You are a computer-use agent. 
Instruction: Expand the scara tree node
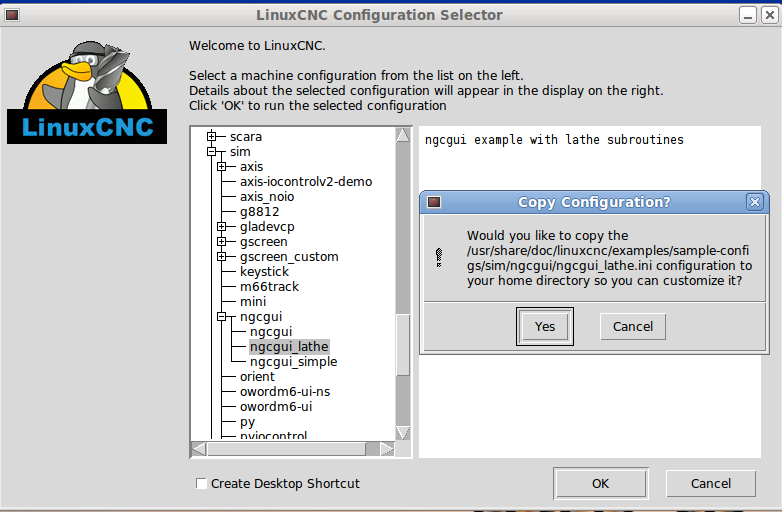(x=212, y=136)
